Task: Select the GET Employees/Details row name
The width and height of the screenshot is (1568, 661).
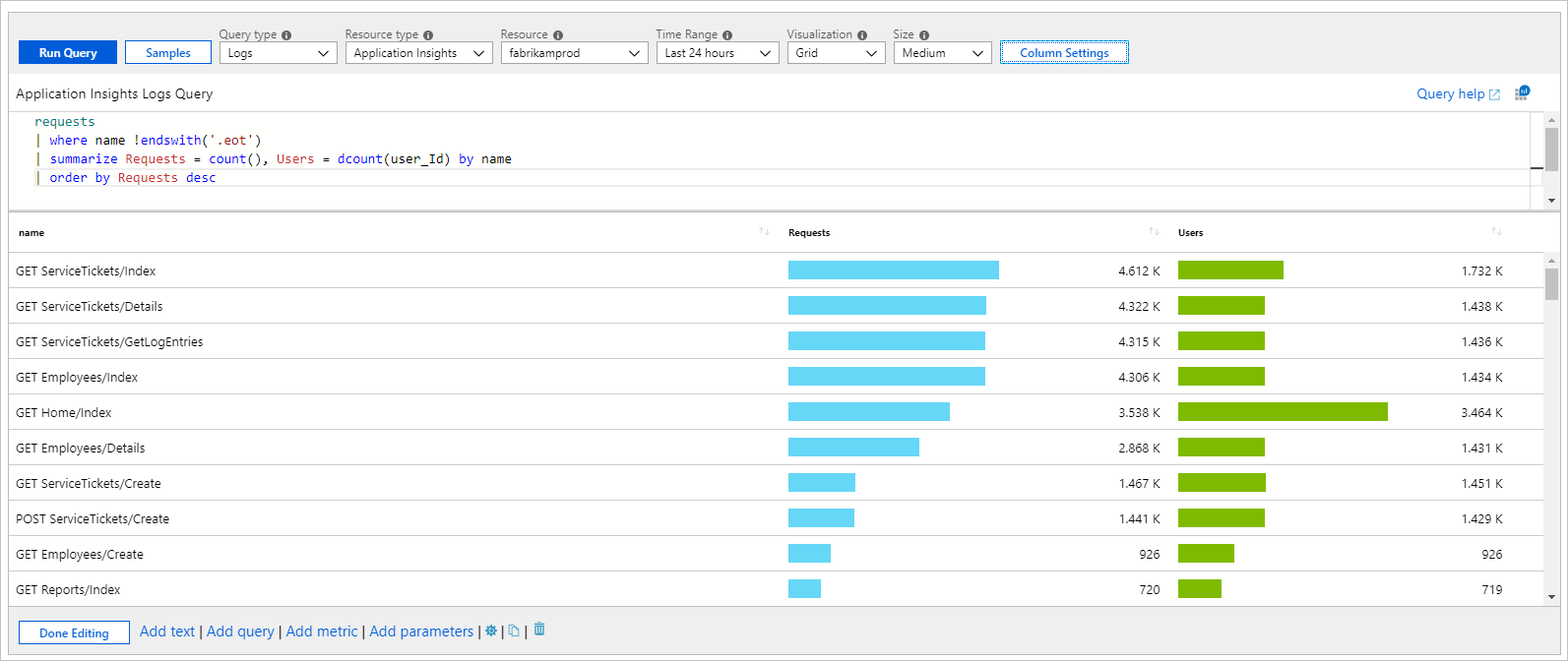Action: (x=81, y=448)
